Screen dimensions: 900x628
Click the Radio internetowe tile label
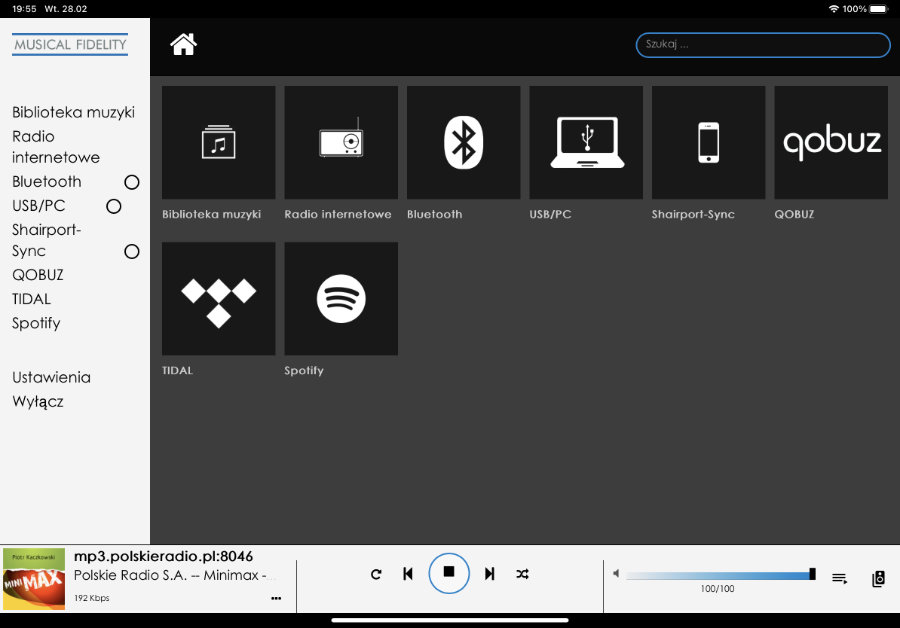click(x=338, y=214)
